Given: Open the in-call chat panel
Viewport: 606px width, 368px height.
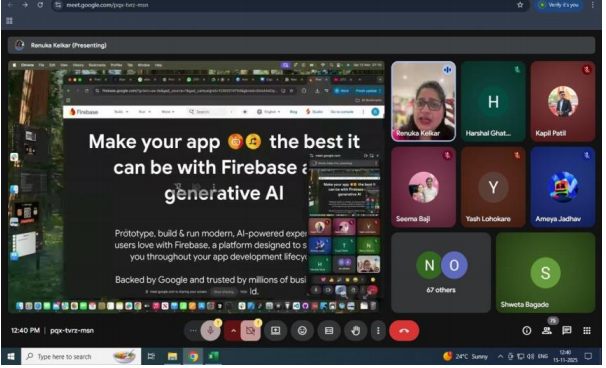Looking at the screenshot, I should [x=567, y=332].
